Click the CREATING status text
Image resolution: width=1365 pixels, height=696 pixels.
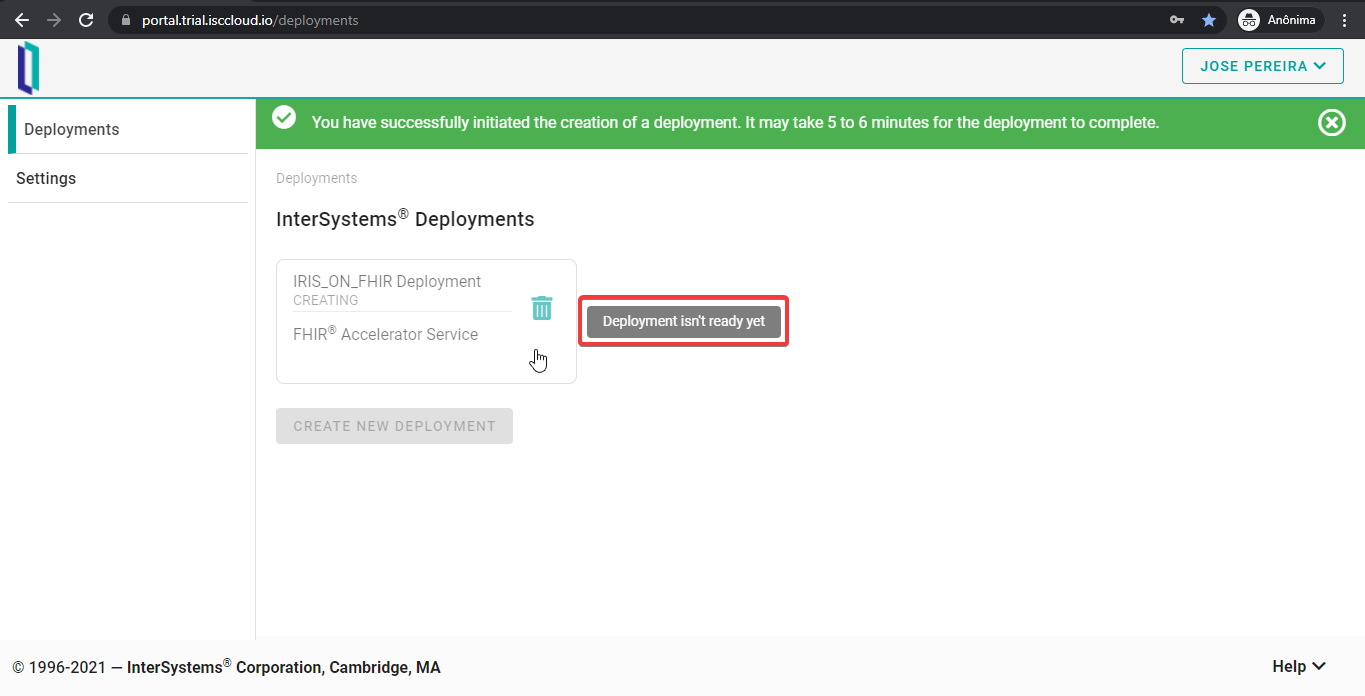(x=326, y=300)
